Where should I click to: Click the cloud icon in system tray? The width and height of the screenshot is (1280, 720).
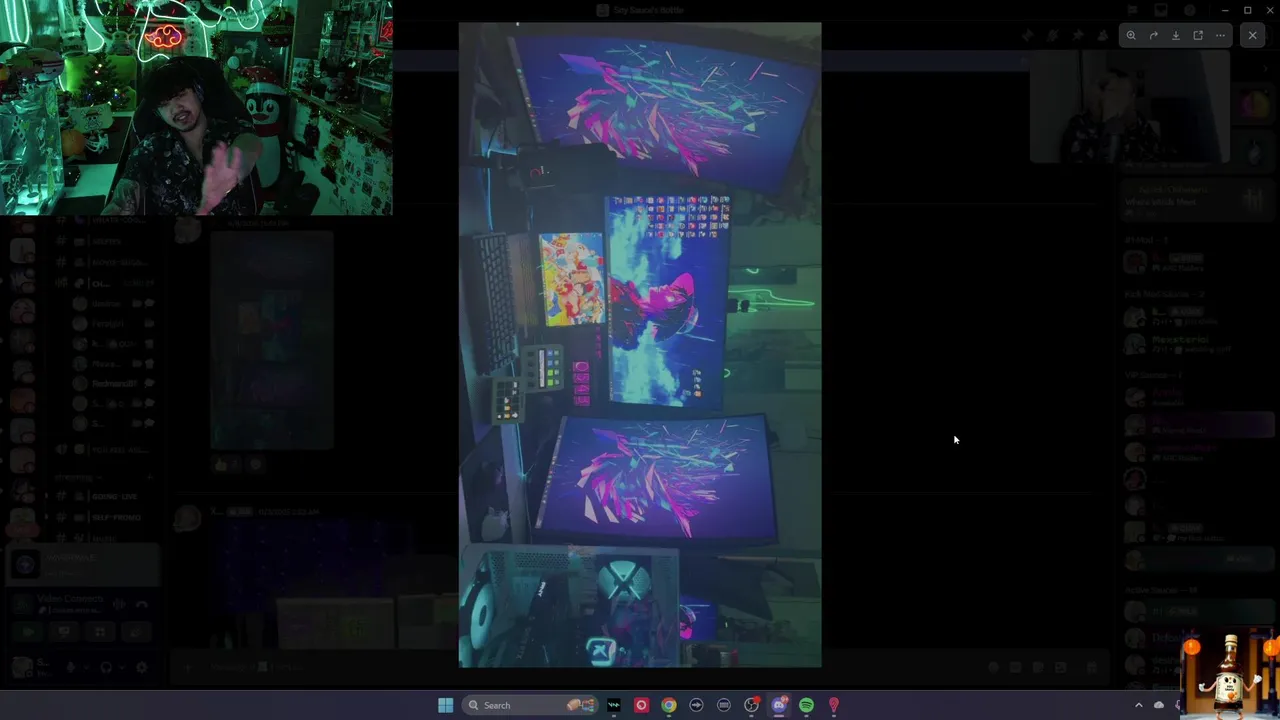click(1159, 705)
